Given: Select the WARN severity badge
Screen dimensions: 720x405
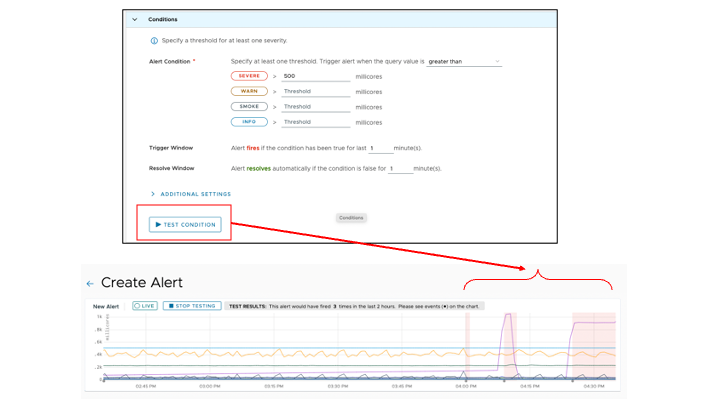Looking at the screenshot, I should pyautogui.click(x=249, y=91).
